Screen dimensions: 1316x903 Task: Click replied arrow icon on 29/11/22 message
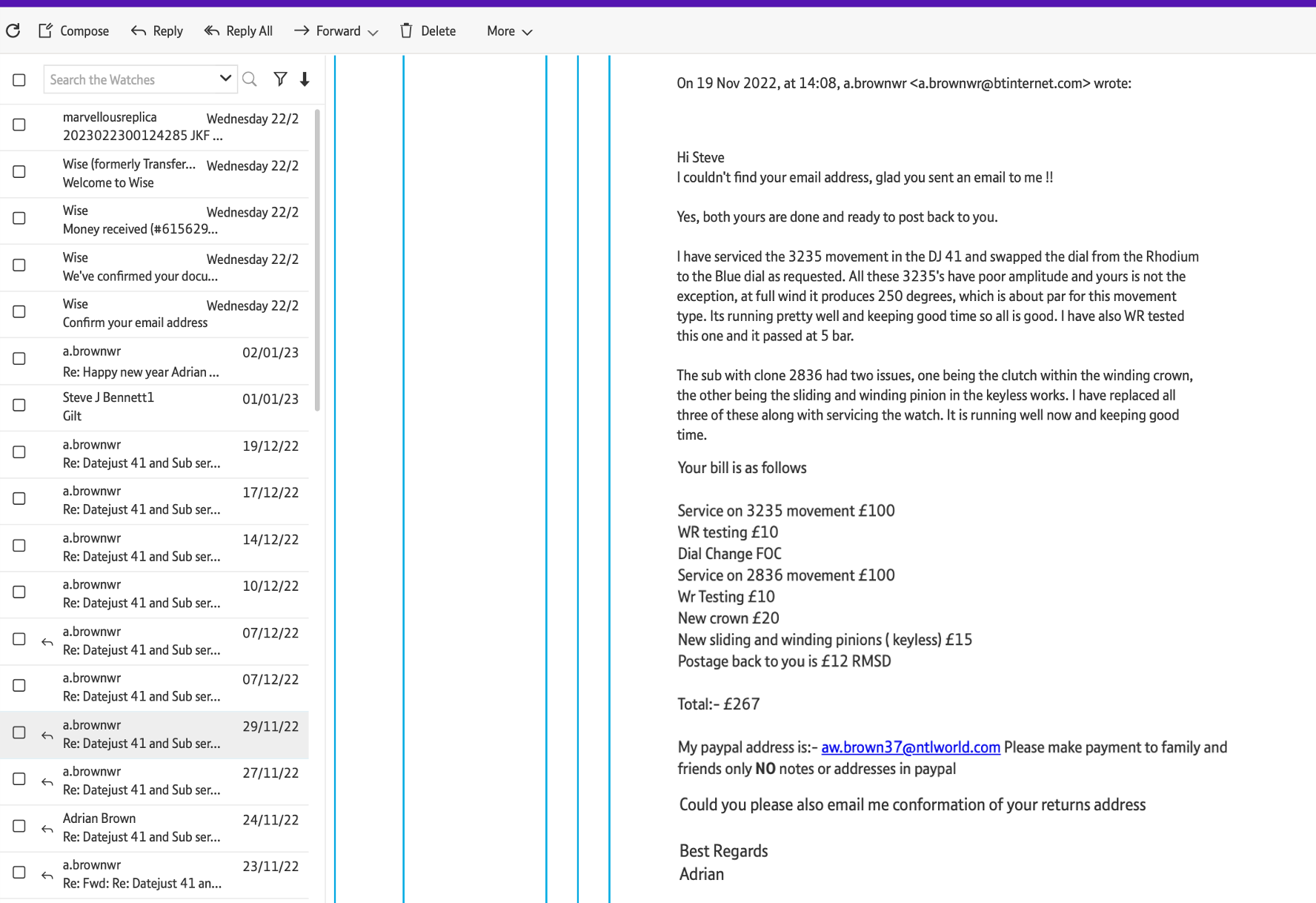click(x=47, y=735)
